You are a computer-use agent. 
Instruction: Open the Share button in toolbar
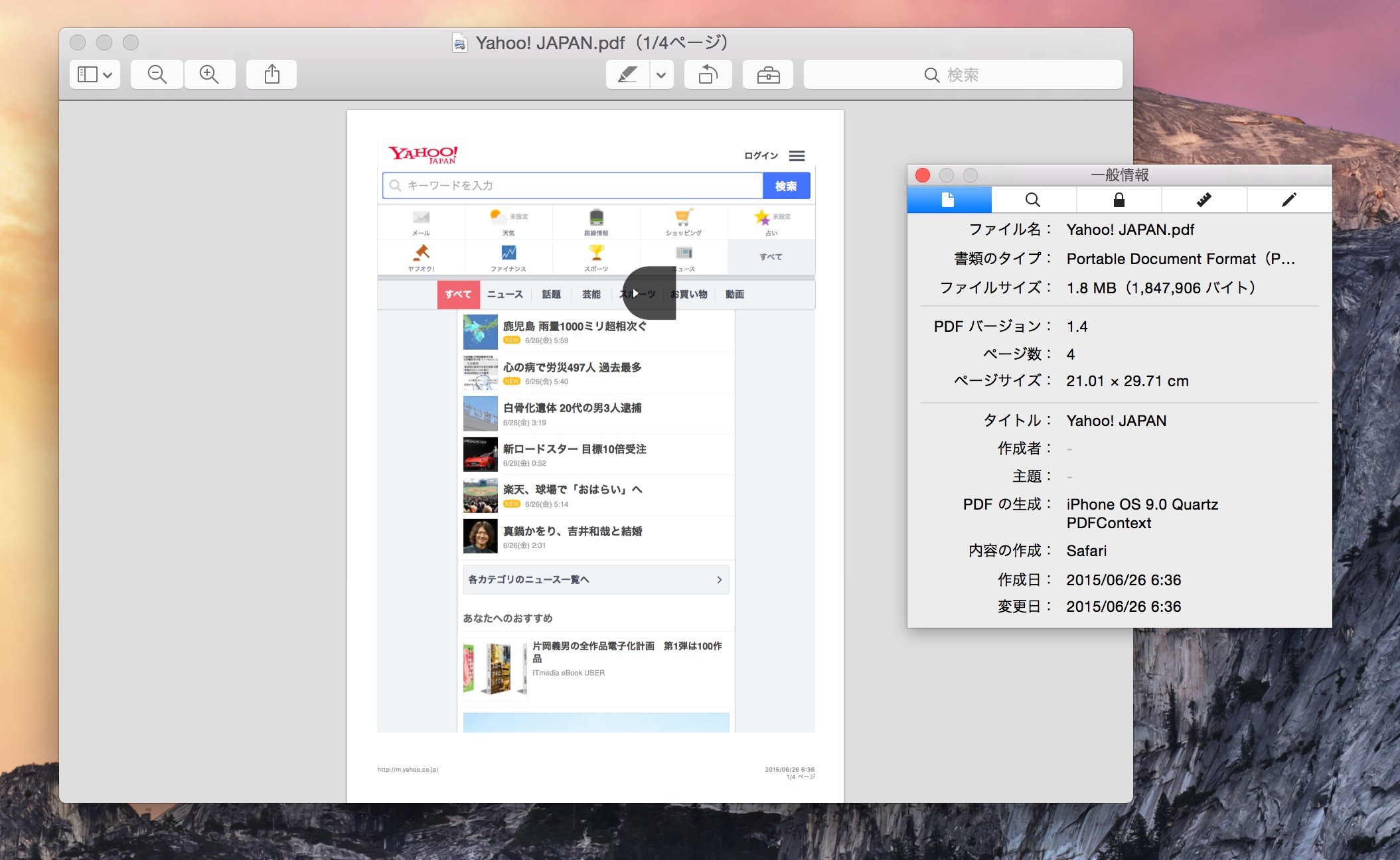tap(272, 74)
